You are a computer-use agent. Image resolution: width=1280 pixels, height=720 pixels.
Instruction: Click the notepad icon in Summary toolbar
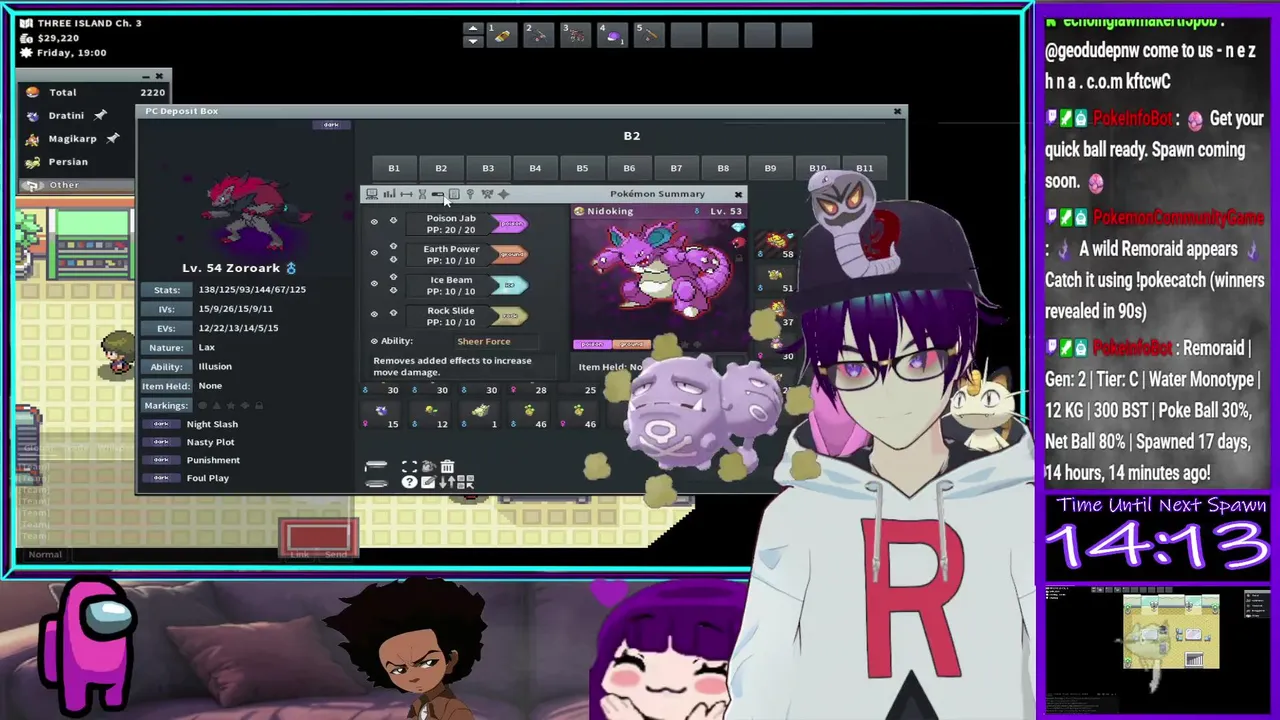[454, 194]
